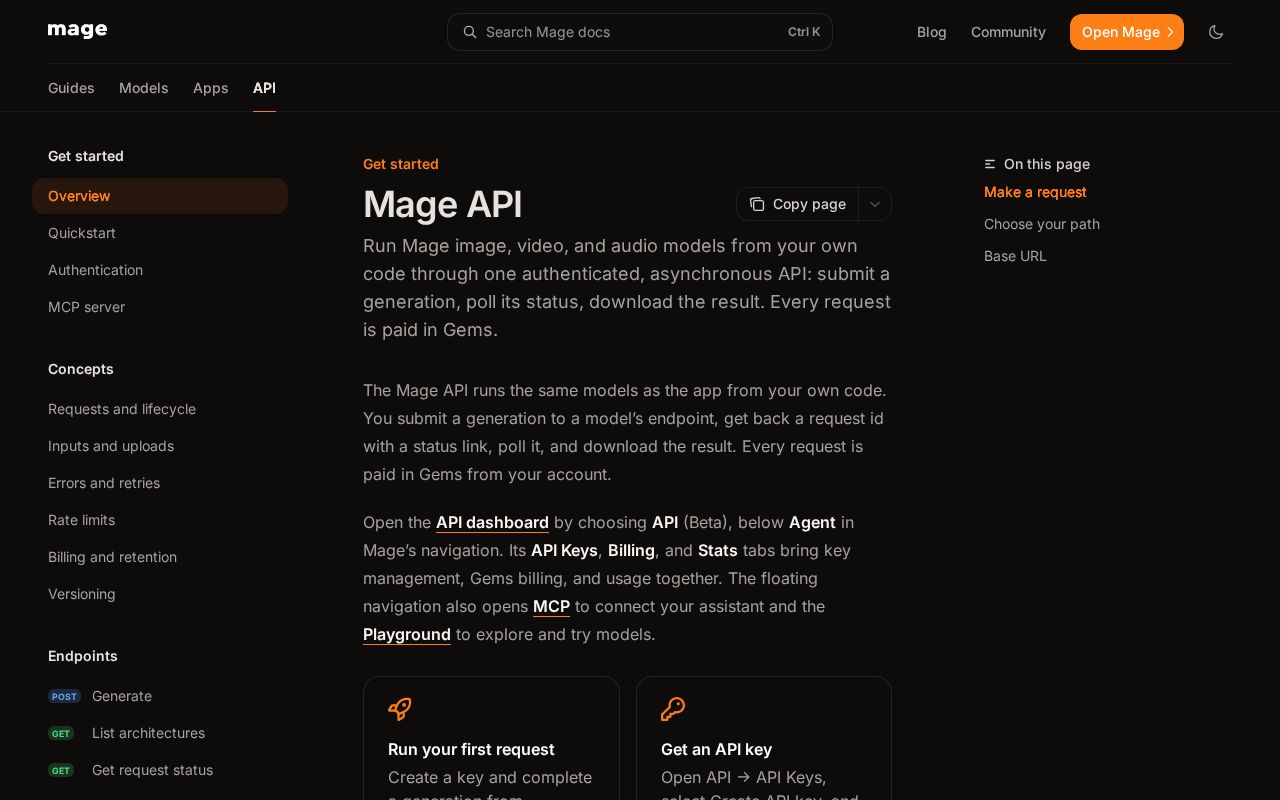The width and height of the screenshot is (1280, 800).
Task: Follow the MCP inline link
Action: [551, 606]
